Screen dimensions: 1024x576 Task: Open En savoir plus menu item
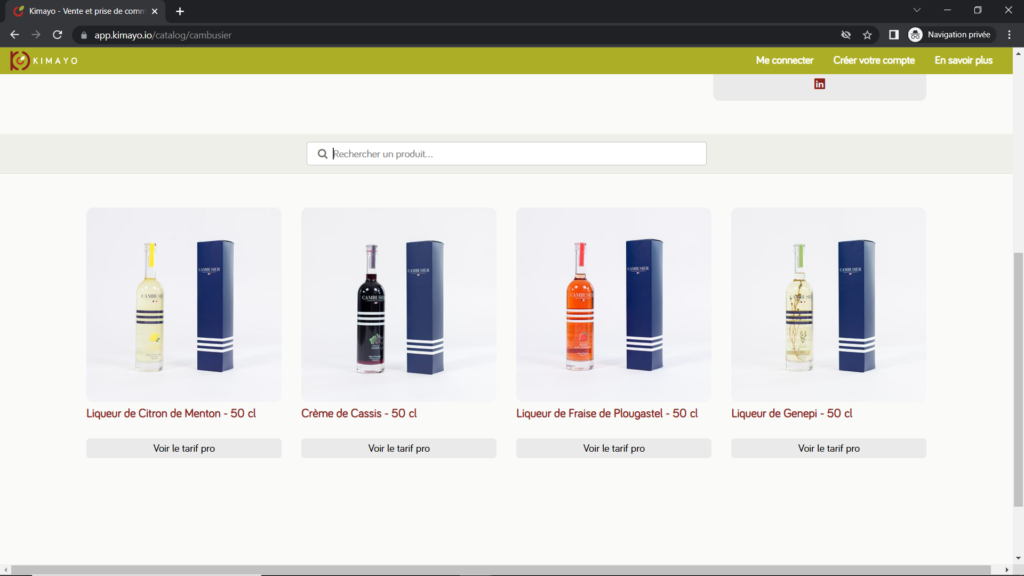coord(963,60)
